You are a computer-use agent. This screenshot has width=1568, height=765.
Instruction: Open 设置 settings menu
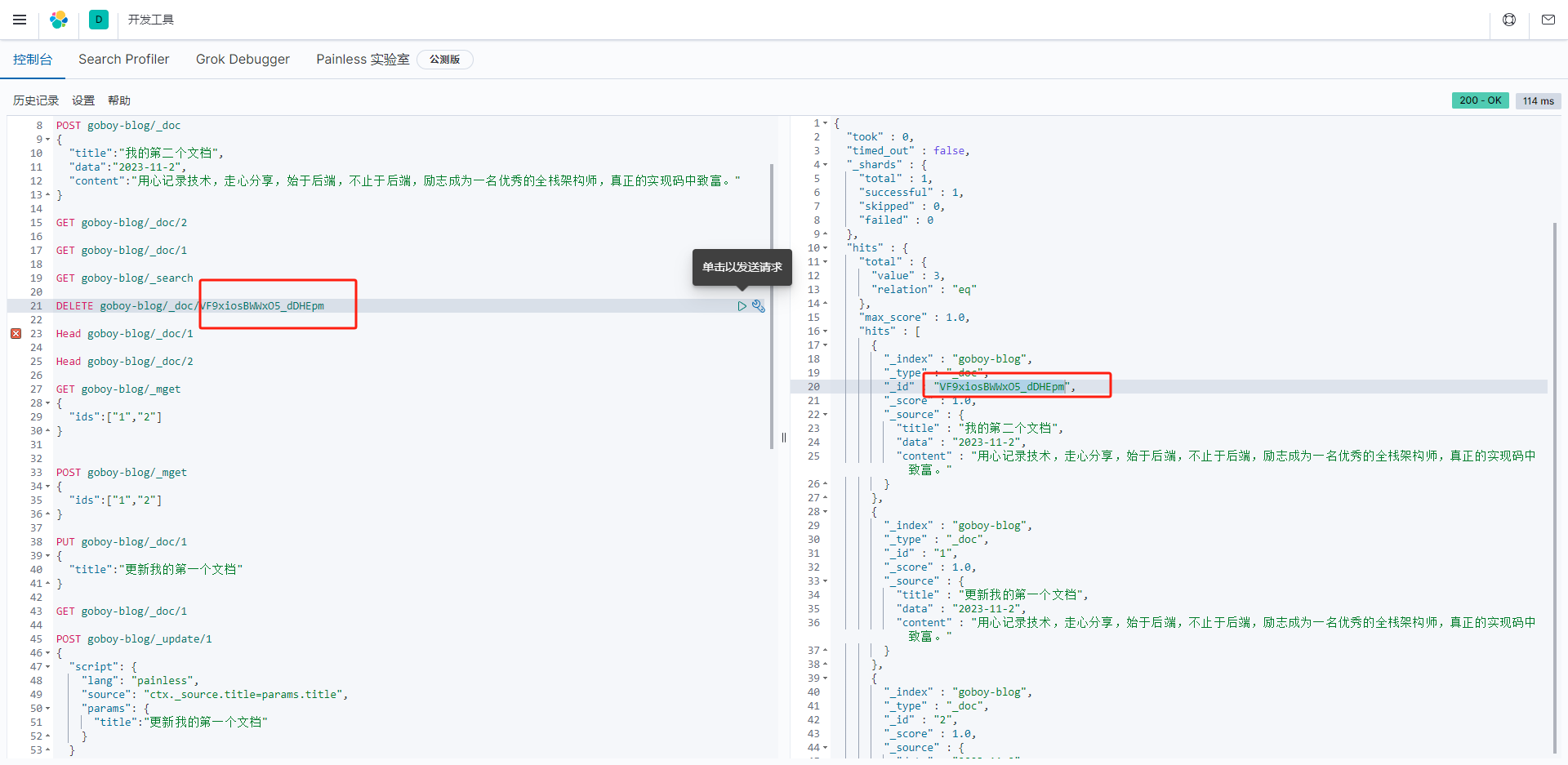(83, 100)
